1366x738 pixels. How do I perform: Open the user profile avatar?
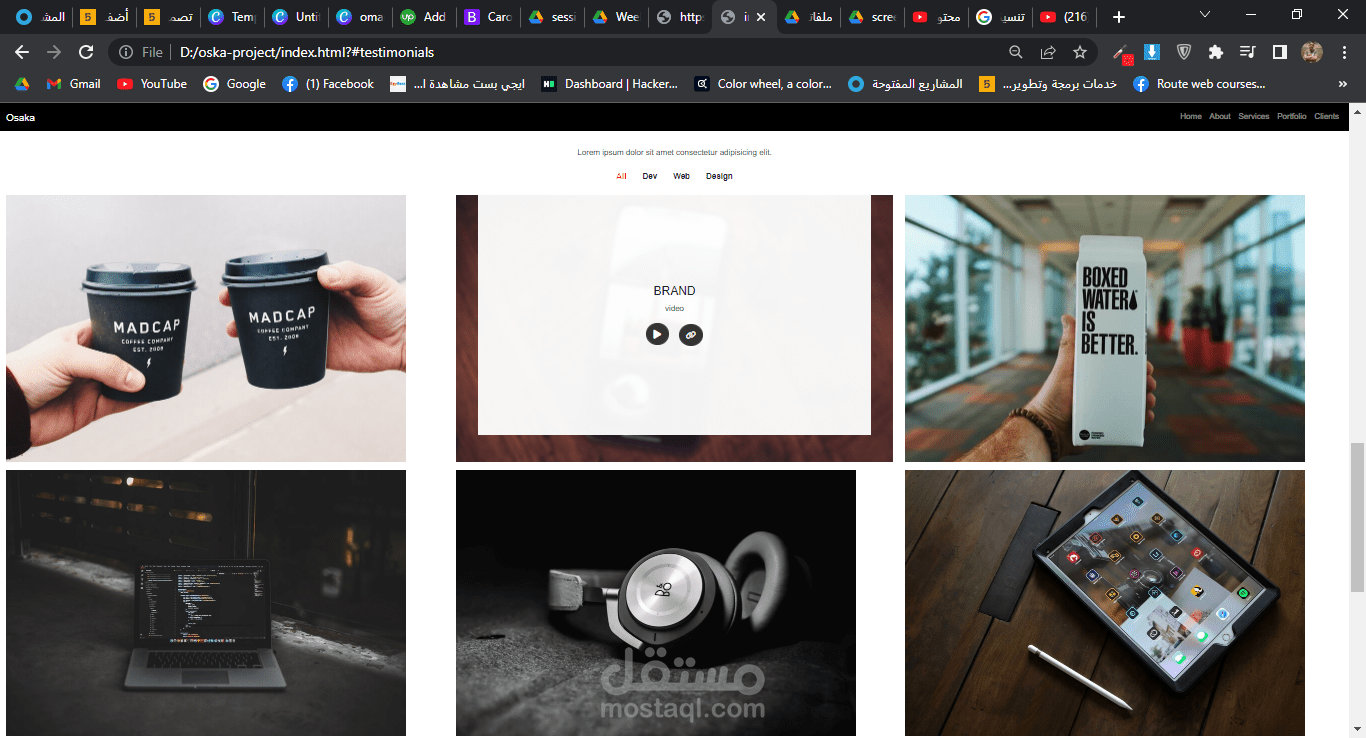point(1312,52)
